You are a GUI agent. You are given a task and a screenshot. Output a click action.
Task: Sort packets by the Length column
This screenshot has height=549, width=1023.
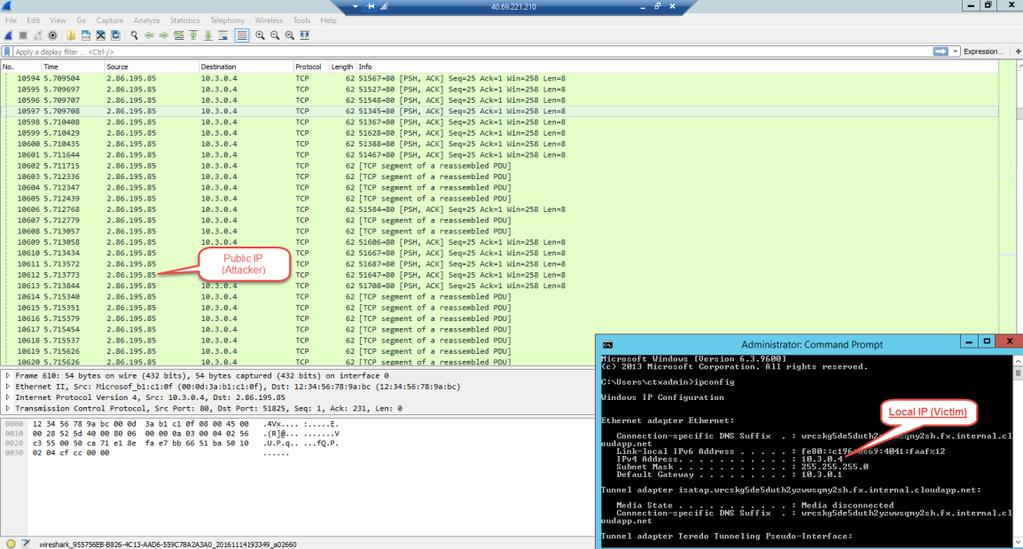coord(341,67)
